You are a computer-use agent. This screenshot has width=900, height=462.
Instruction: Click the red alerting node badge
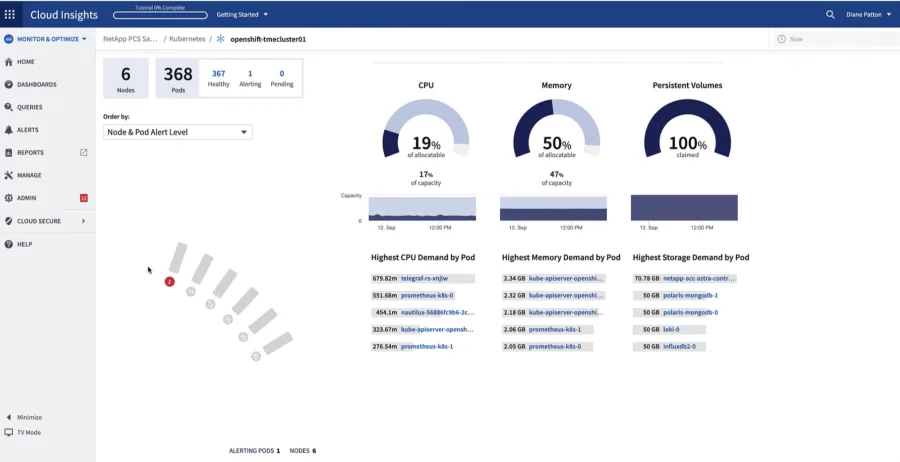[169, 281]
